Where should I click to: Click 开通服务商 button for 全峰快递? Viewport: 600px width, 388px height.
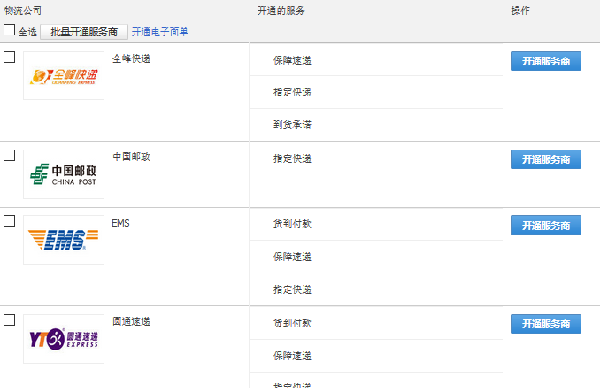[x=546, y=61]
